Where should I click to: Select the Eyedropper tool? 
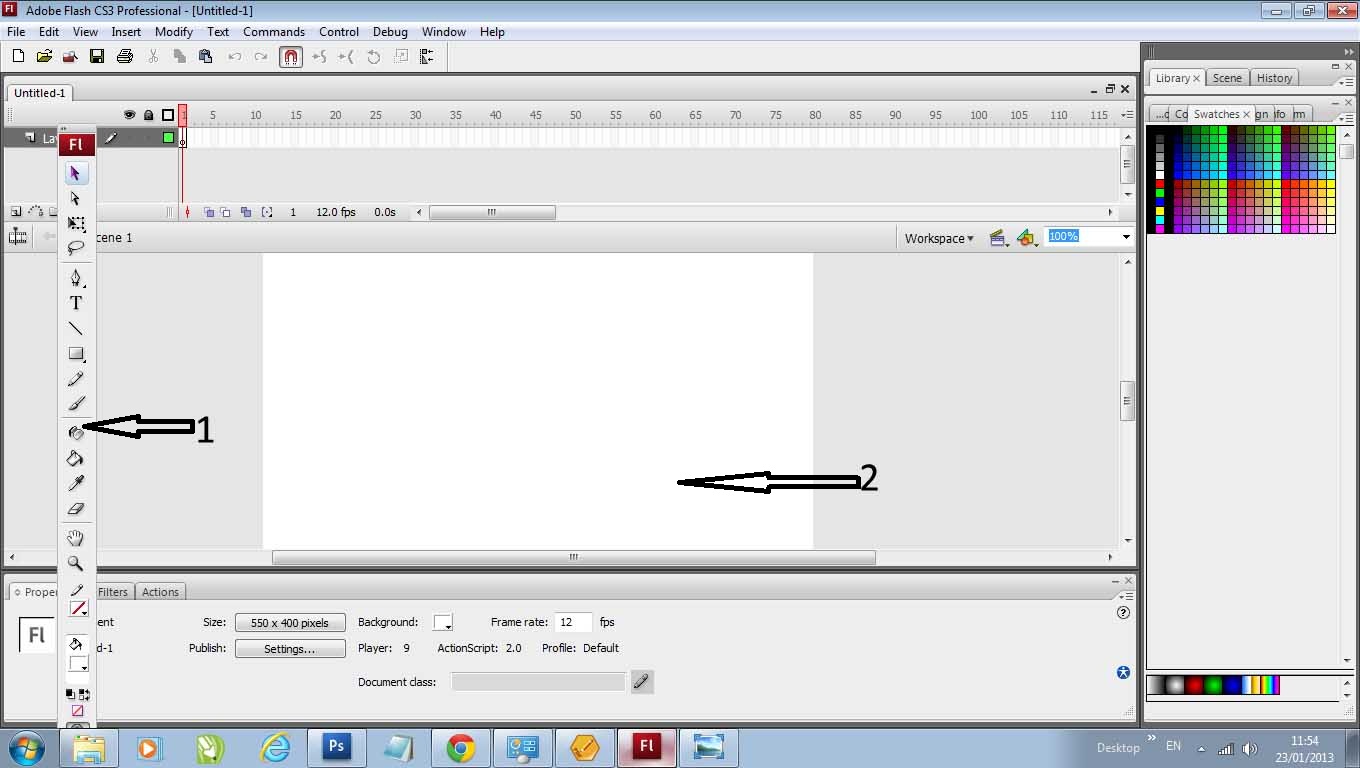pos(75,483)
